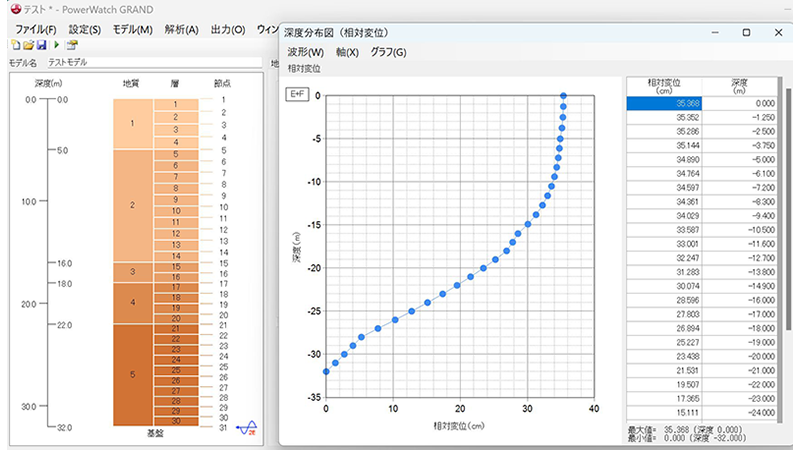Image resolution: width=800 pixels, height=450 pixels.
Task: Expand the グラフ(G) graph menu
Action: [388, 52]
